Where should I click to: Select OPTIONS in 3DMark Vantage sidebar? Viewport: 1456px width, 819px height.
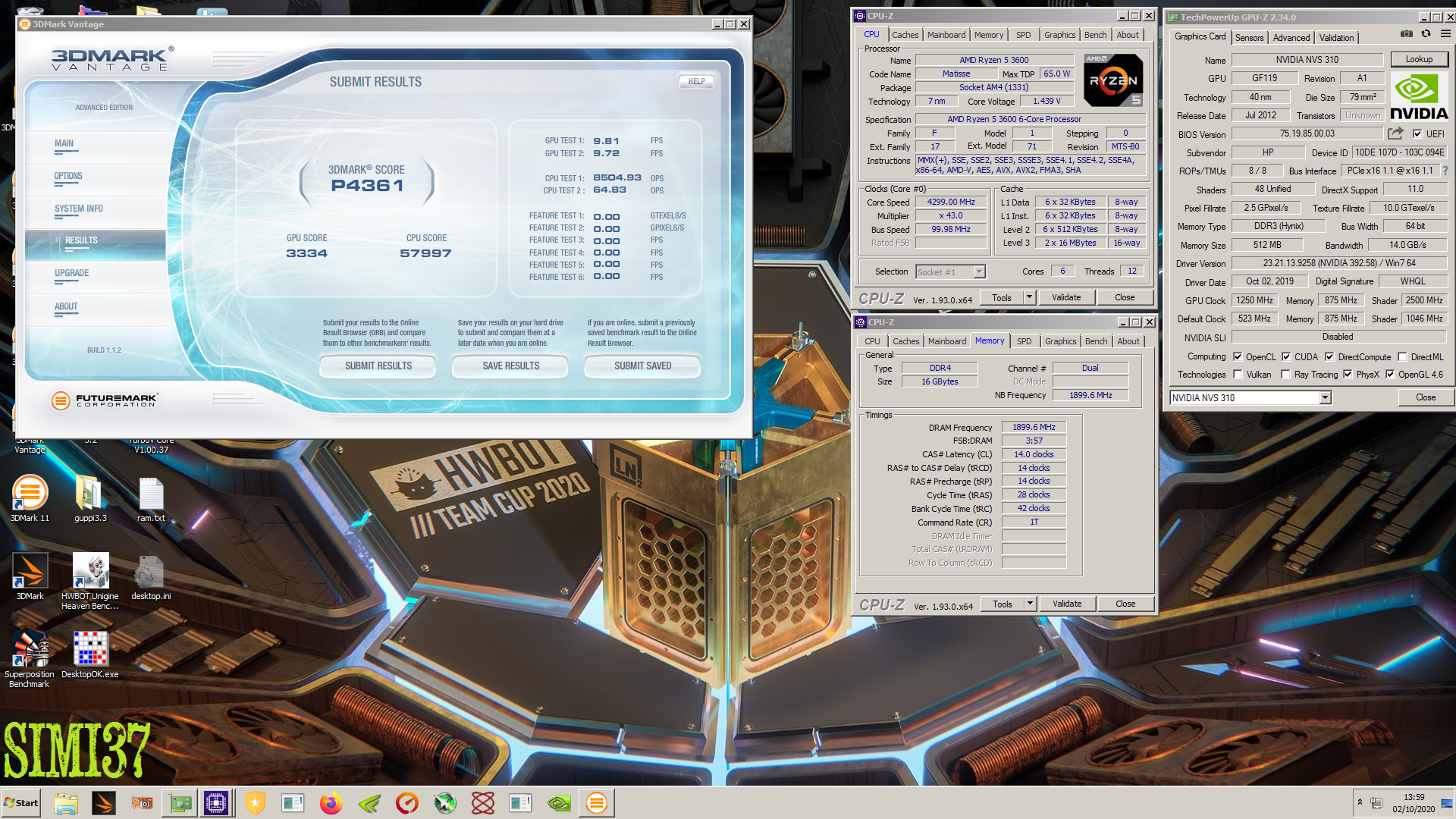[x=68, y=176]
